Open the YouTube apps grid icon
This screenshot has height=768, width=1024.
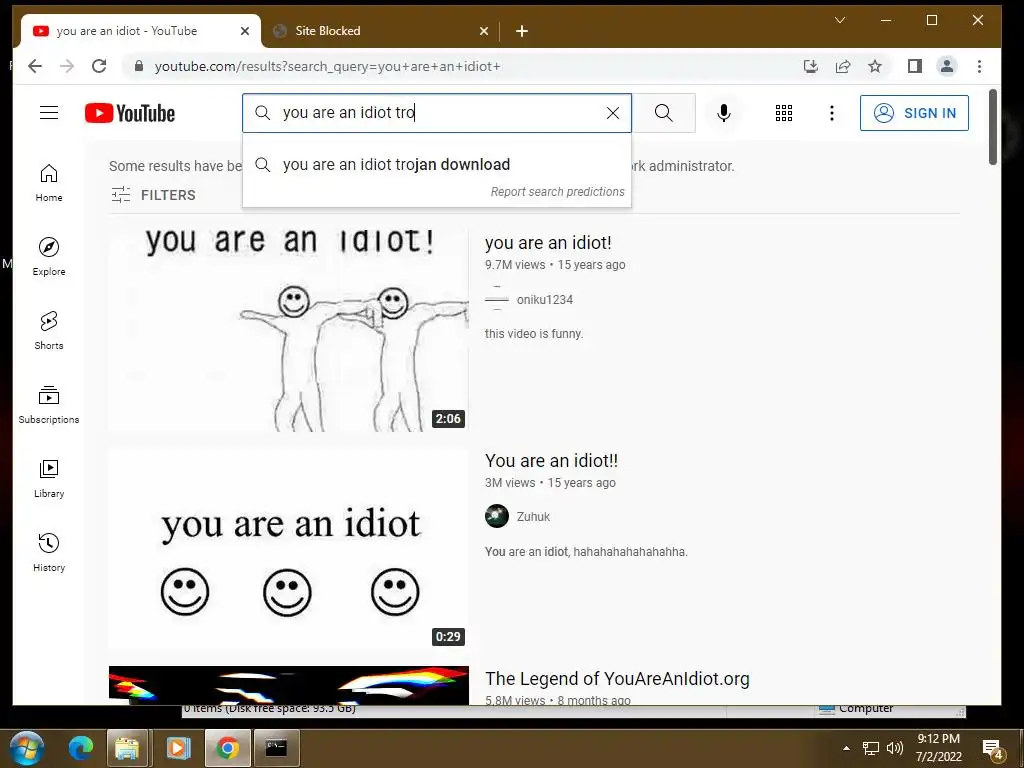click(784, 113)
